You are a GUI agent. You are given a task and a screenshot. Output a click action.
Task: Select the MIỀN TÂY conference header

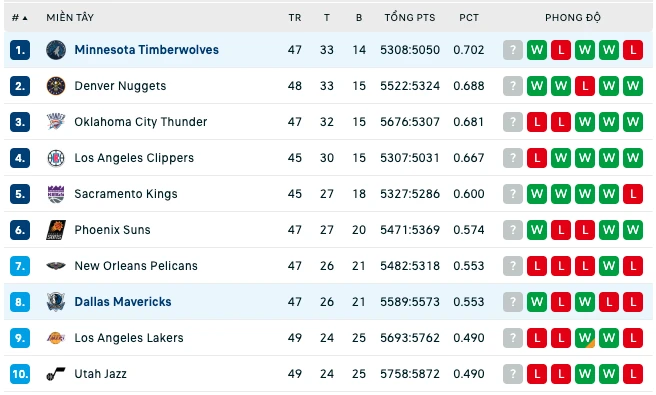click(70, 18)
